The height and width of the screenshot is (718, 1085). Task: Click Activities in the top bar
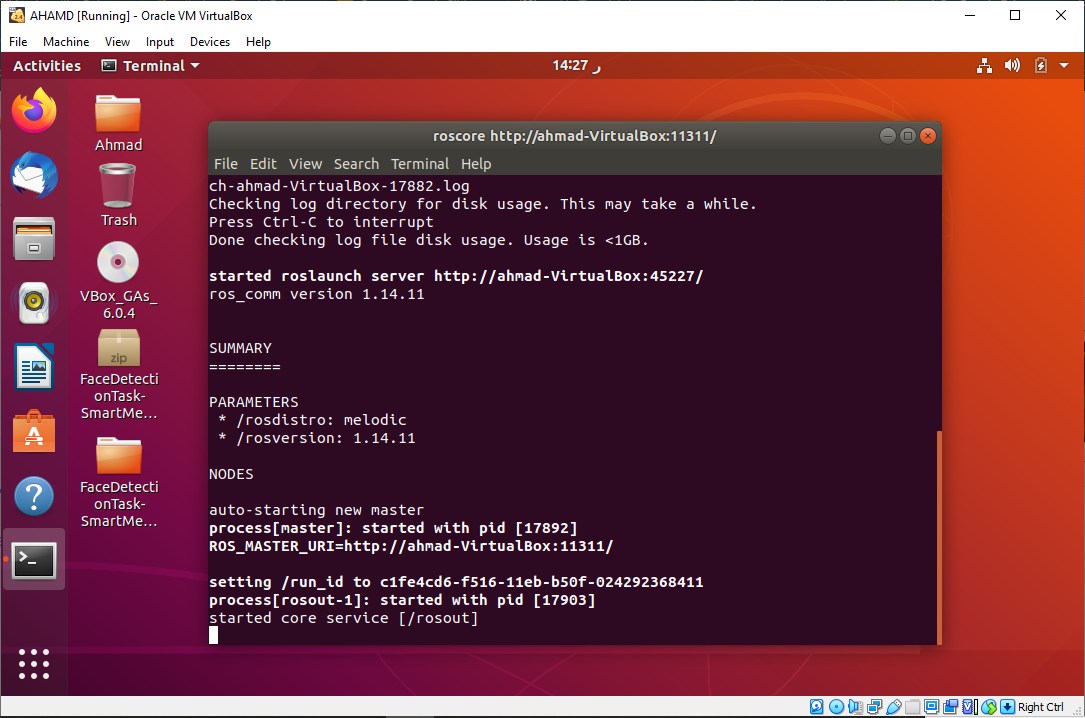coord(46,65)
